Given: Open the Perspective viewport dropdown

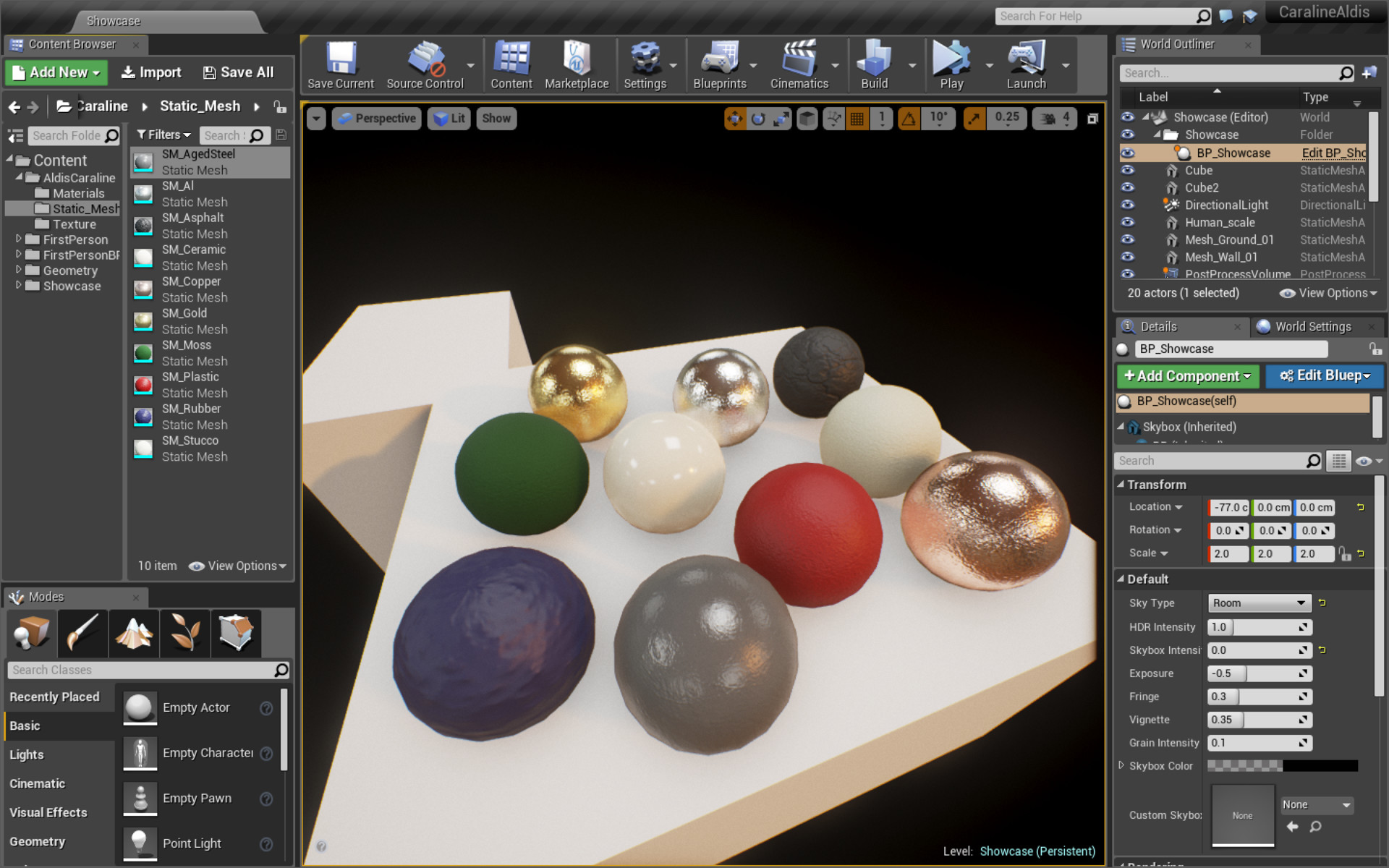Looking at the screenshot, I should 376,118.
